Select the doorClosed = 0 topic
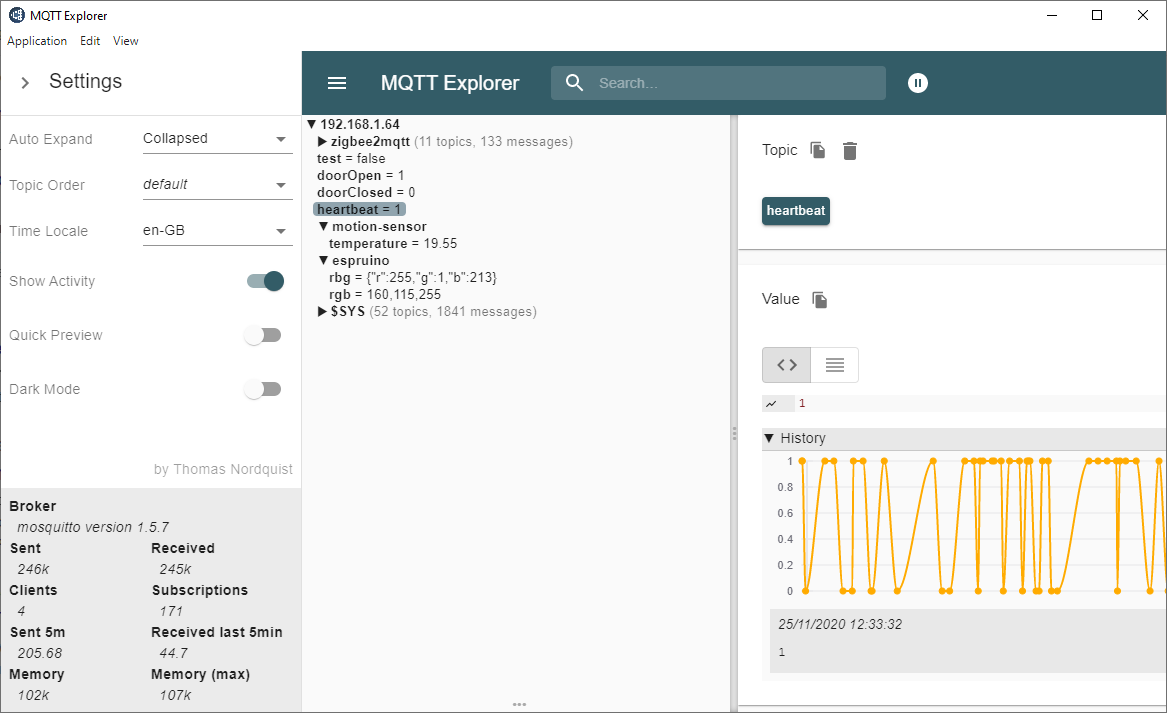The height and width of the screenshot is (713, 1167). pyautogui.click(x=366, y=193)
